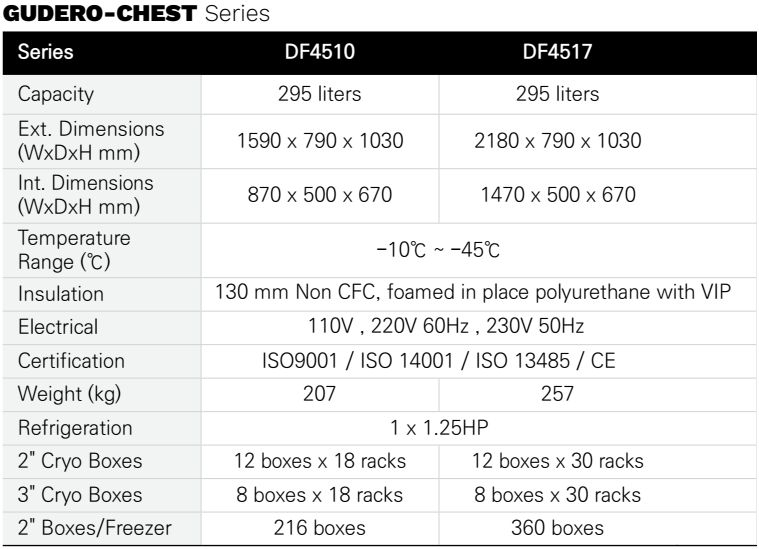Select the 130 mm Non CFC insulation text
The height and width of the screenshot is (549, 759).
coord(472,292)
